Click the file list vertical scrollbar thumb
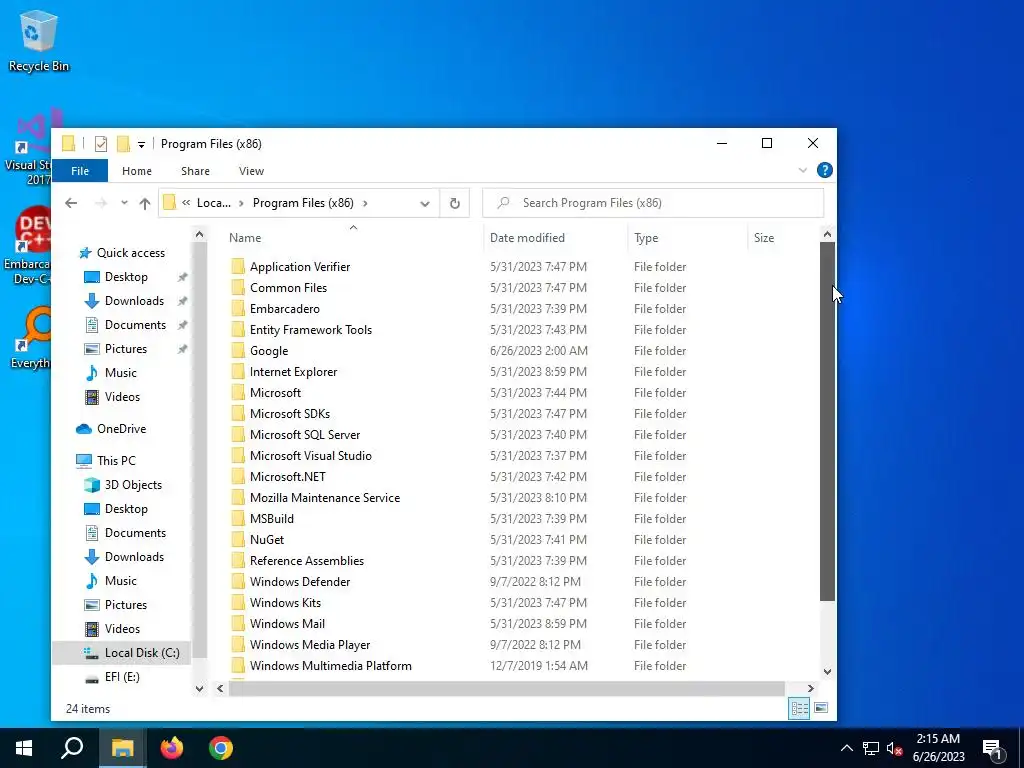This screenshot has width=1024, height=768. [x=827, y=421]
